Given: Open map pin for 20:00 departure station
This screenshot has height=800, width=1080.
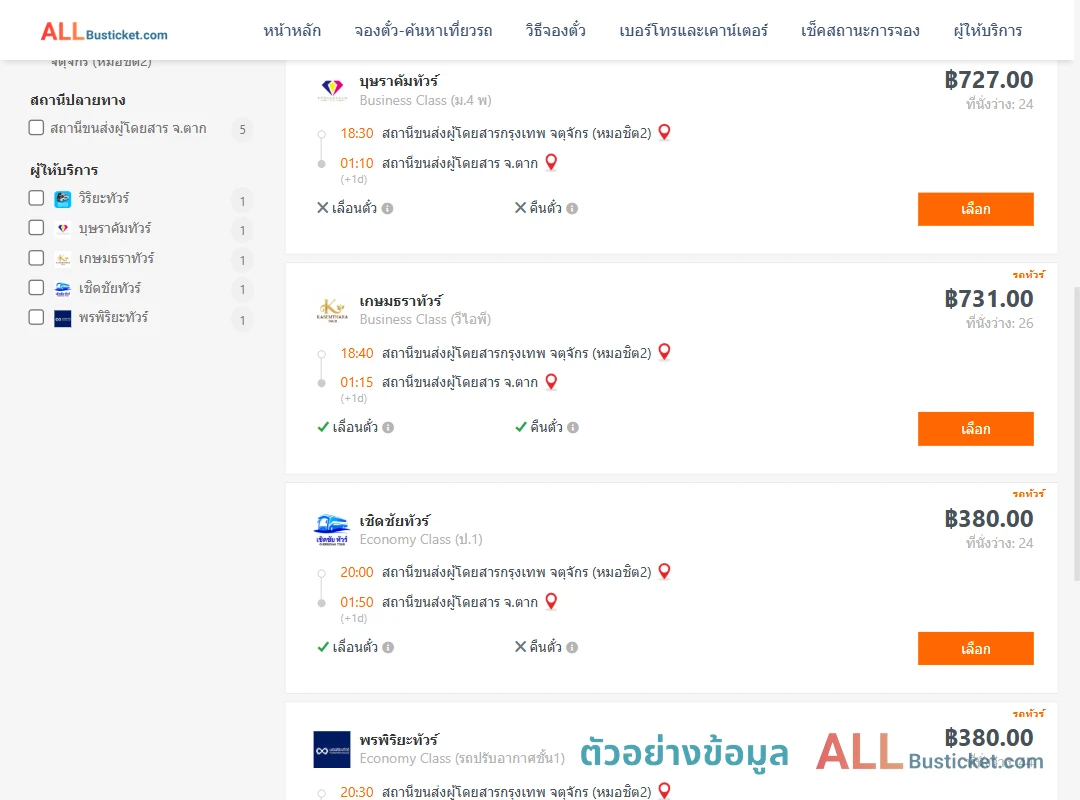Looking at the screenshot, I should pyautogui.click(x=665, y=571).
